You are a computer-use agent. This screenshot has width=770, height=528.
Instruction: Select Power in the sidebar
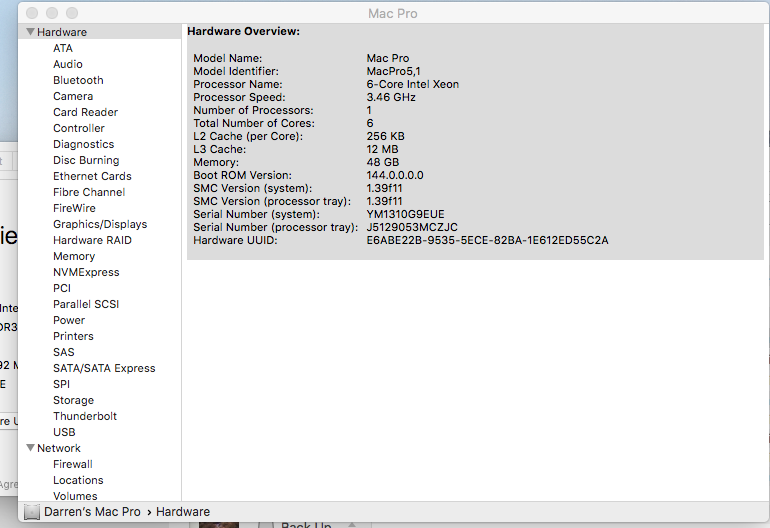point(69,320)
